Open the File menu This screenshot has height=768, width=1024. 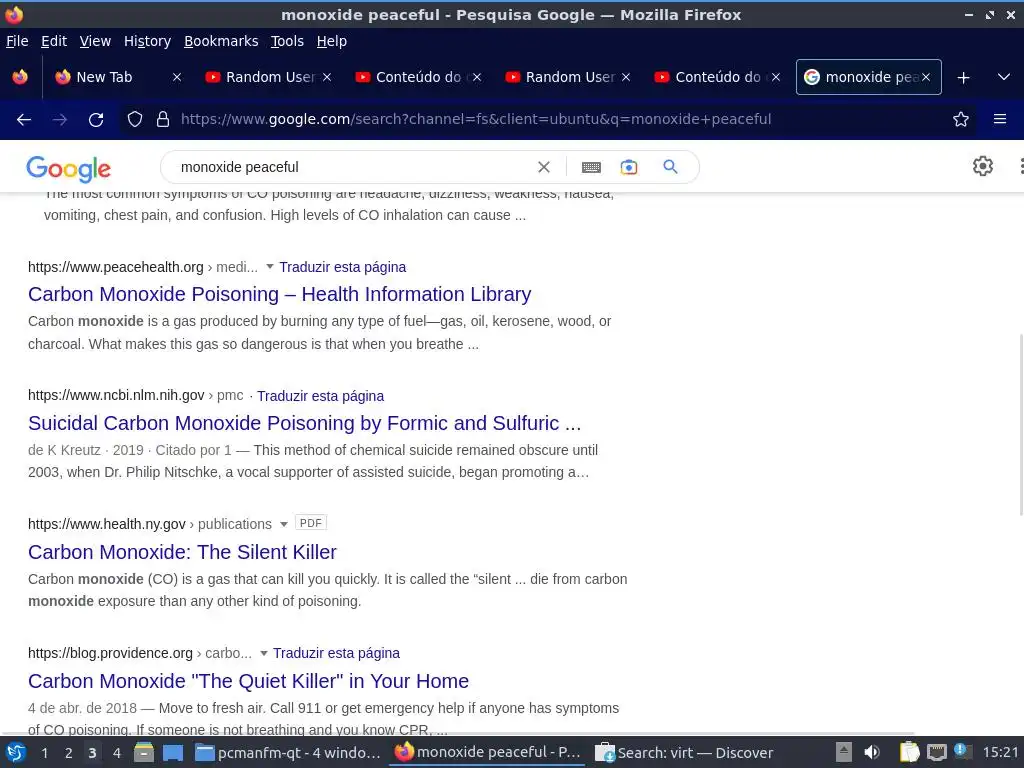17,41
